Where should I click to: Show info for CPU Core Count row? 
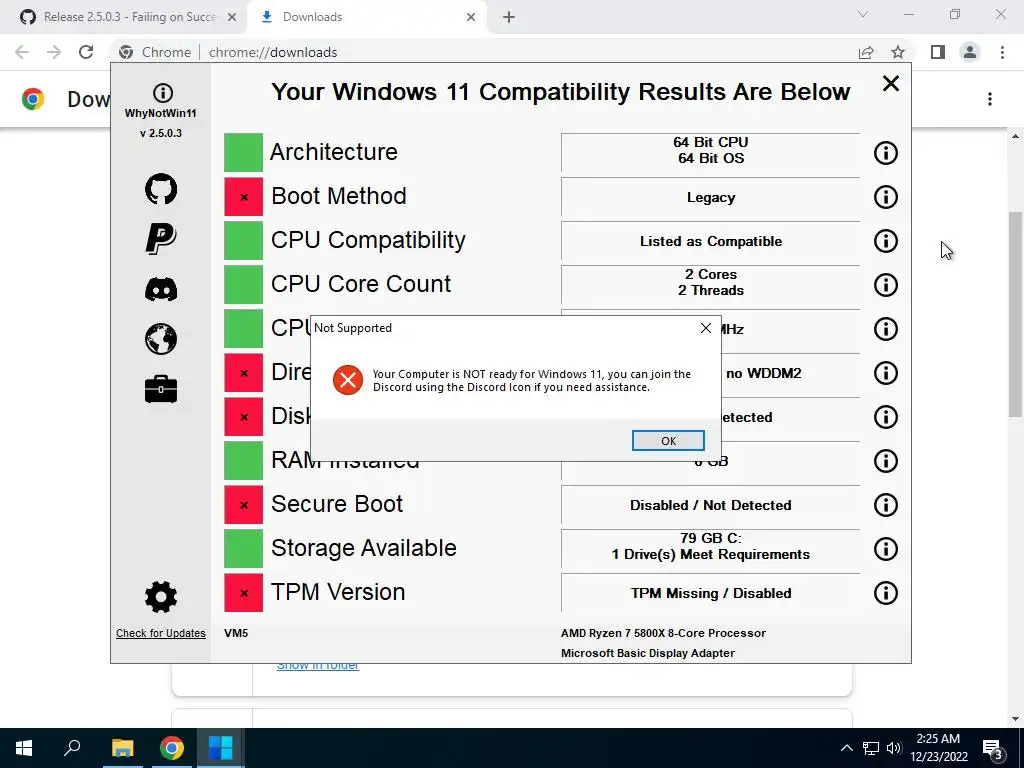(886, 285)
